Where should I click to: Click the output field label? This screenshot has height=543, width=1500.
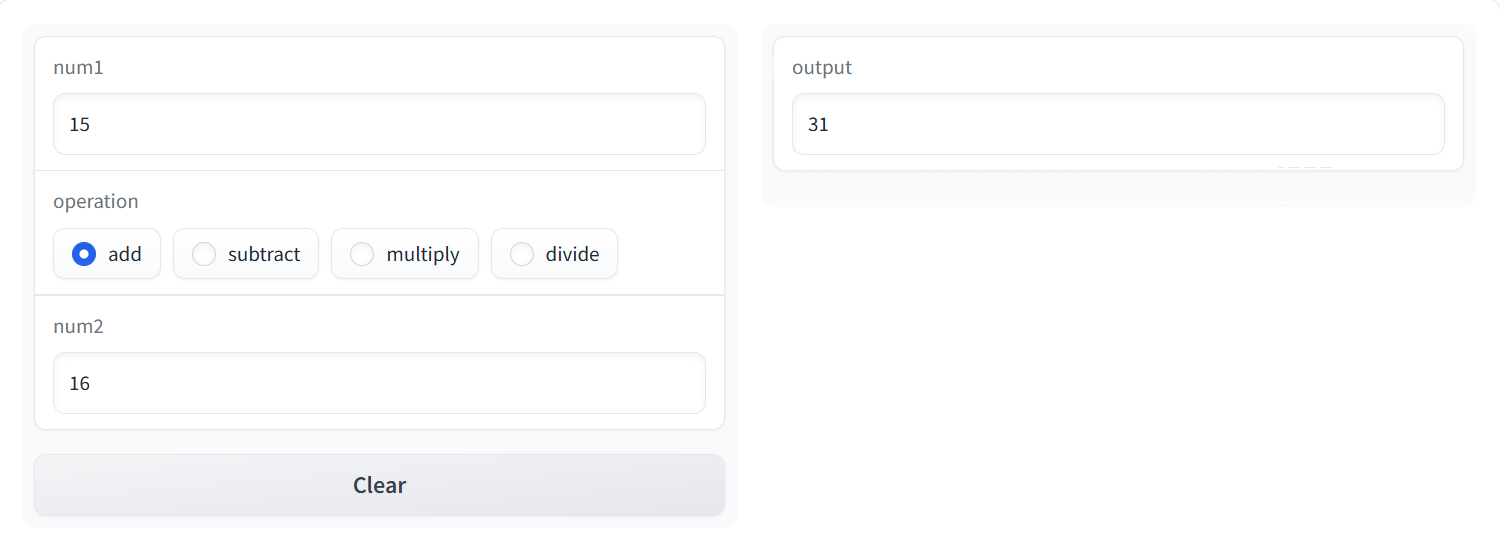point(821,68)
